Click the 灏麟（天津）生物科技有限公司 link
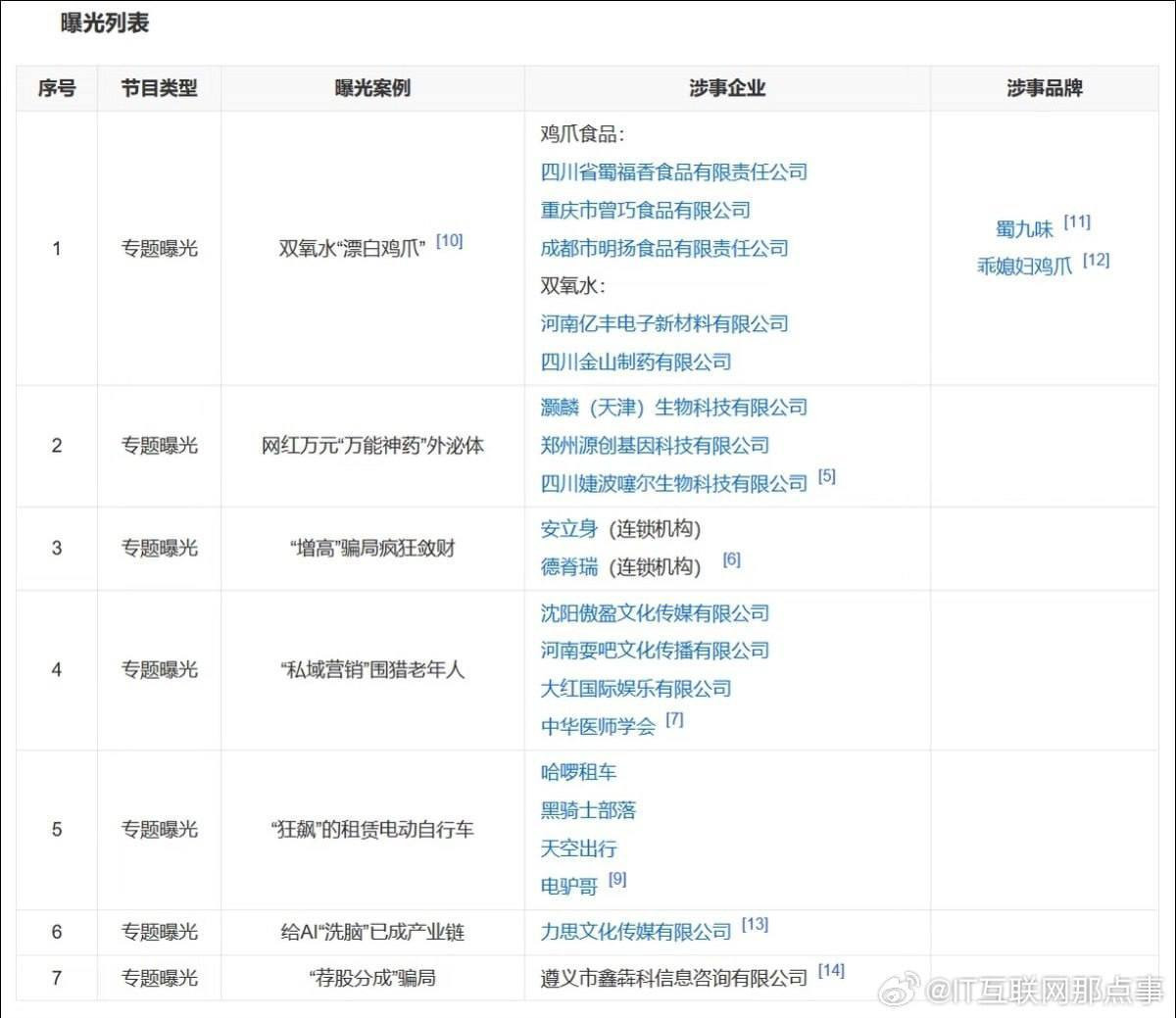The width and height of the screenshot is (1176, 1018). (669, 408)
